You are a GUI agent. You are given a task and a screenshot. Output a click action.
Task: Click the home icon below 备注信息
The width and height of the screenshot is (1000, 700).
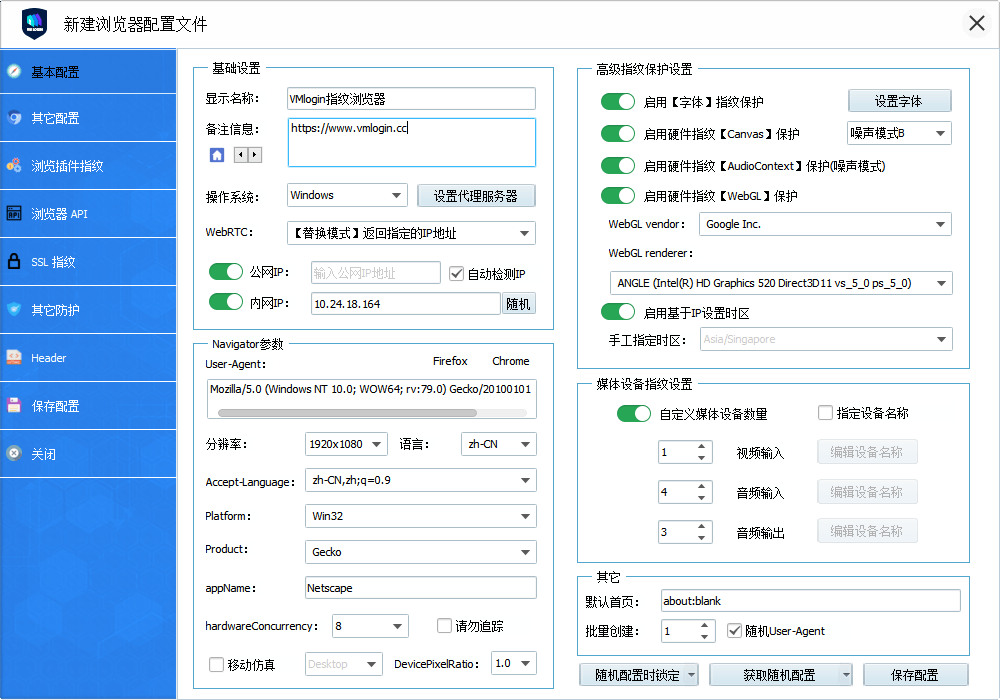(215, 152)
